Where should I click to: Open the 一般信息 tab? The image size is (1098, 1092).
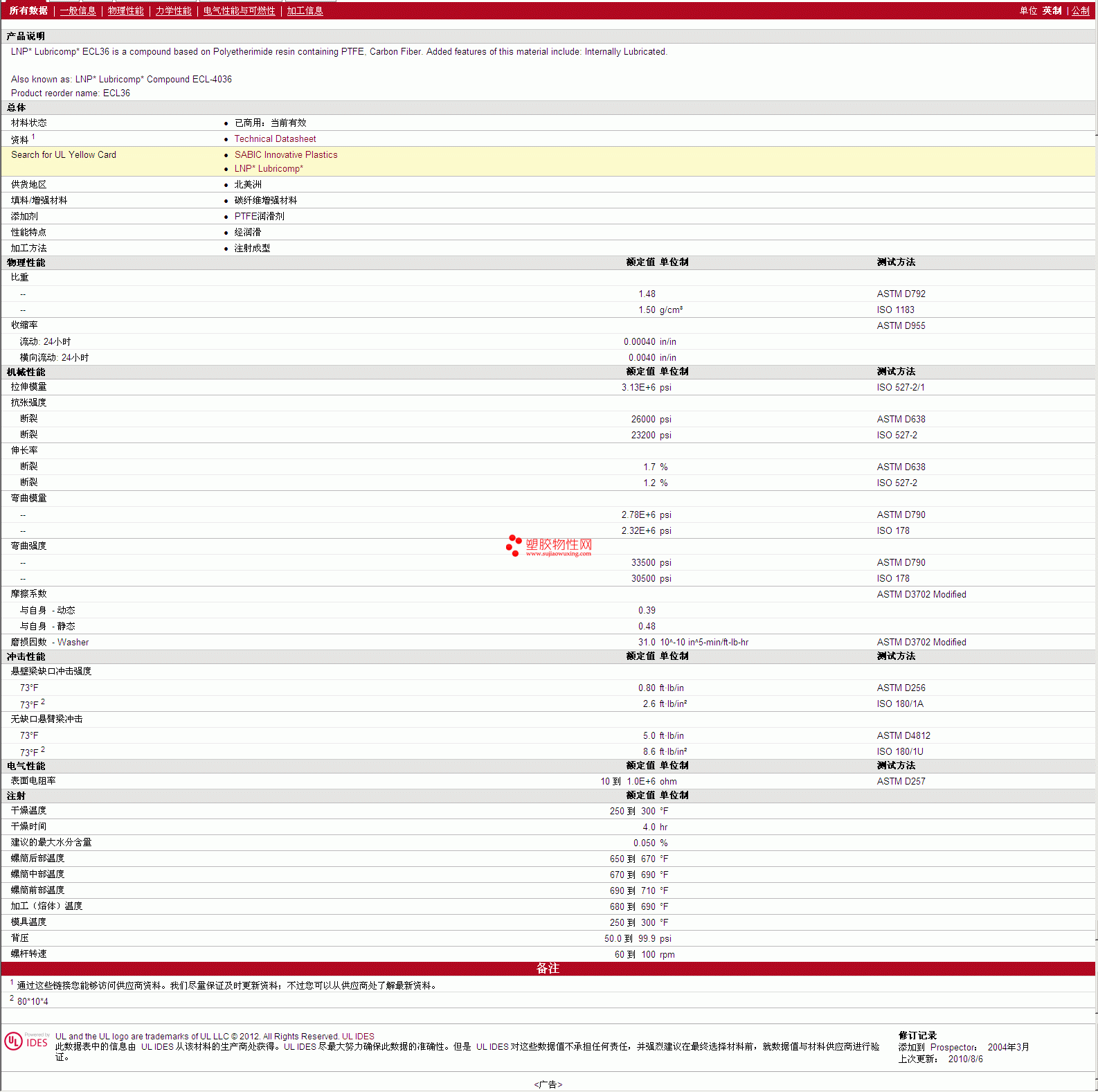click(x=78, y=10)
